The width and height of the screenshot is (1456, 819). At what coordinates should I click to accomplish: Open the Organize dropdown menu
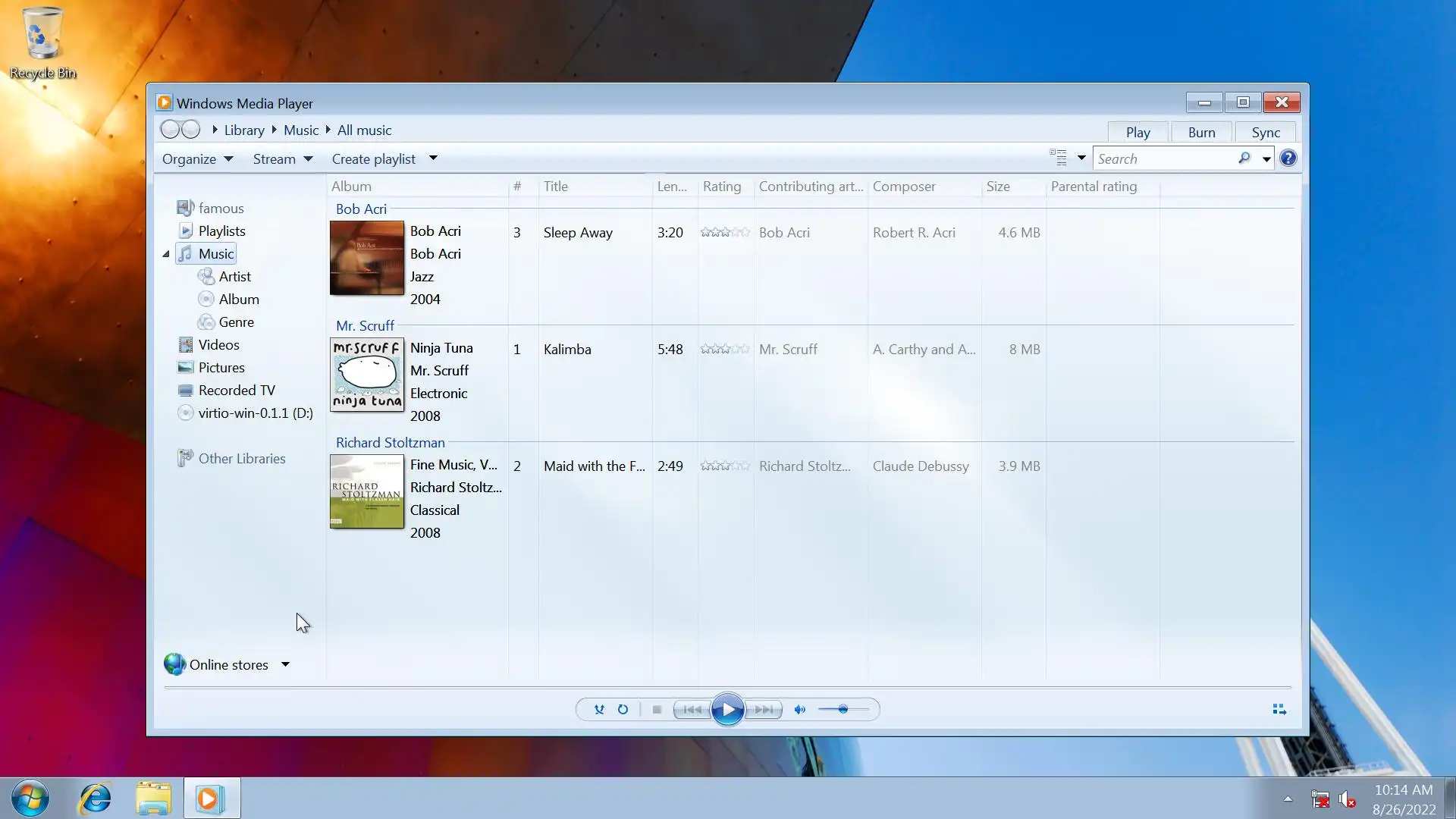point(197,159)
